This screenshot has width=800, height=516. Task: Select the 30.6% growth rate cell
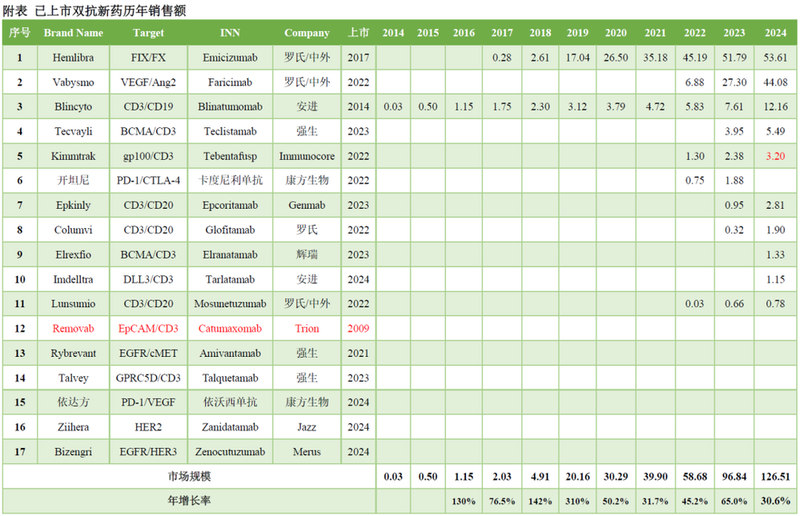[776, 501]
